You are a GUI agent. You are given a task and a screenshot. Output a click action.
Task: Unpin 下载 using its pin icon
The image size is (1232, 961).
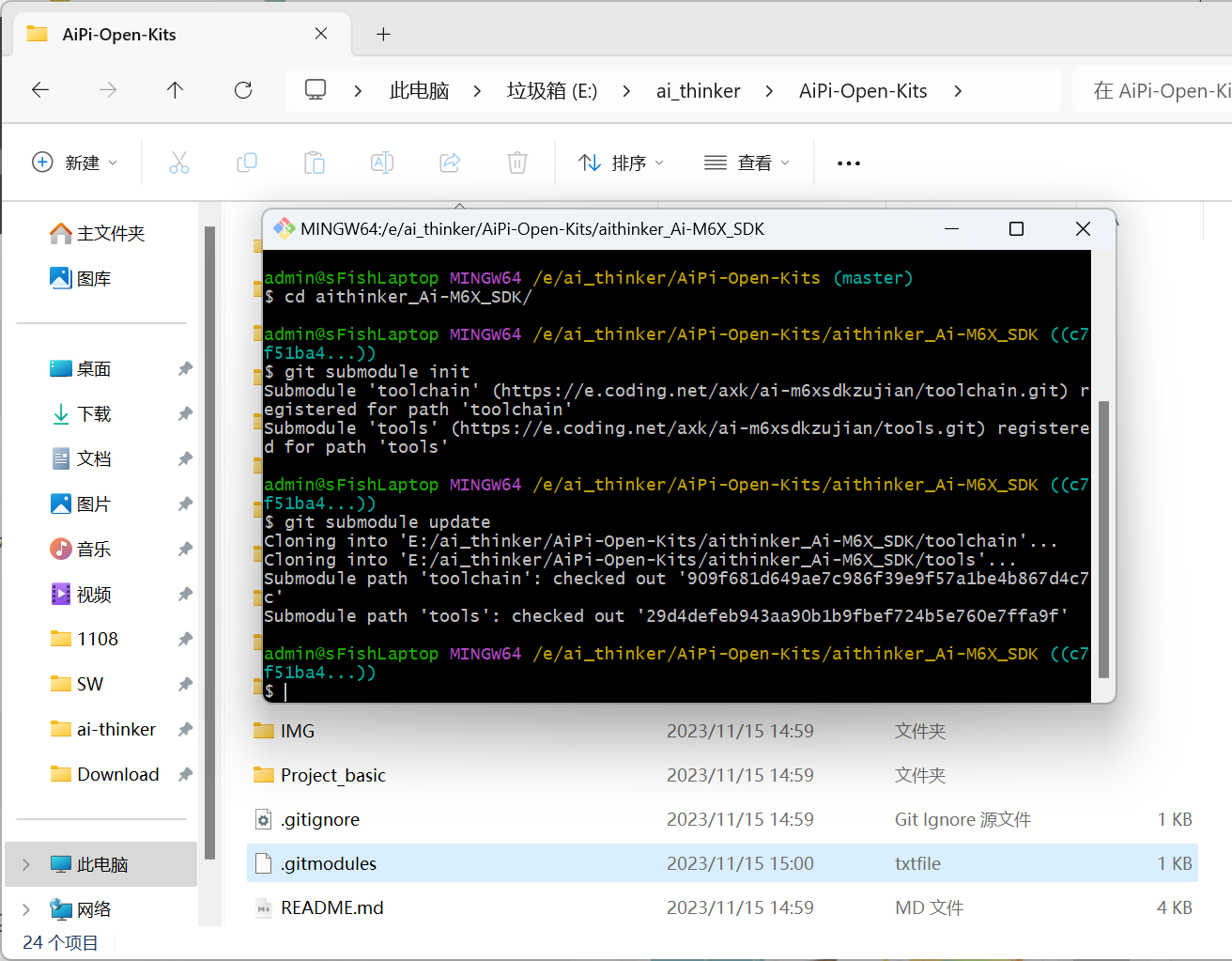(185, 414)
